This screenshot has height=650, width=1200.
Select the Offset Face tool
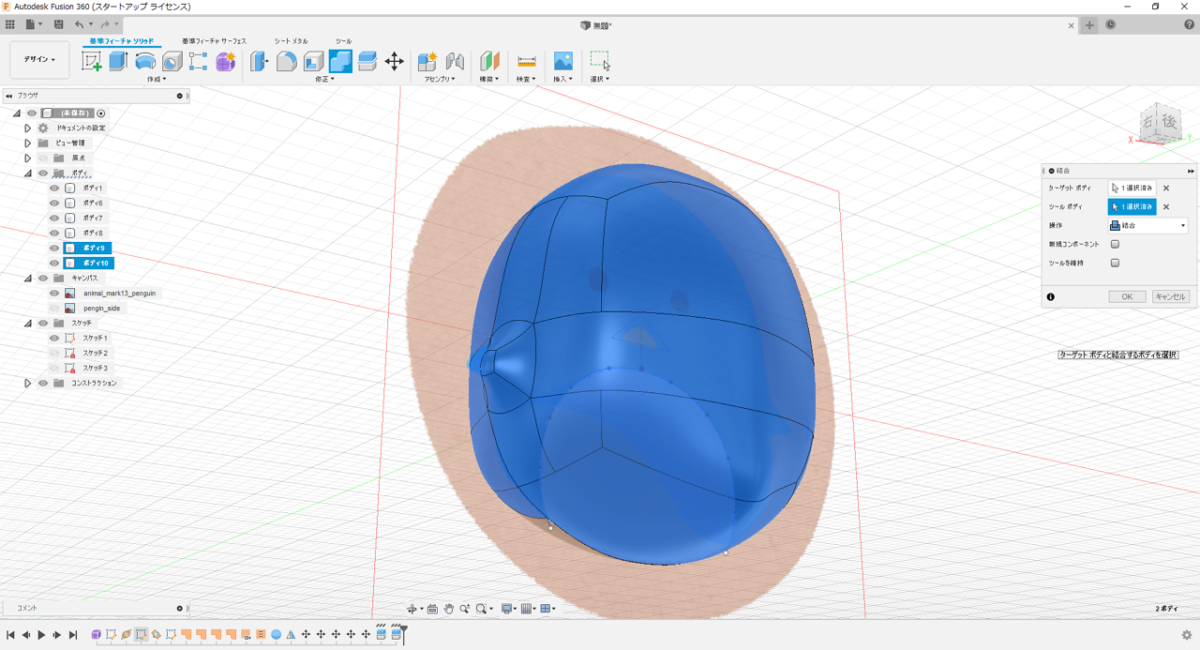click(367, 61)
